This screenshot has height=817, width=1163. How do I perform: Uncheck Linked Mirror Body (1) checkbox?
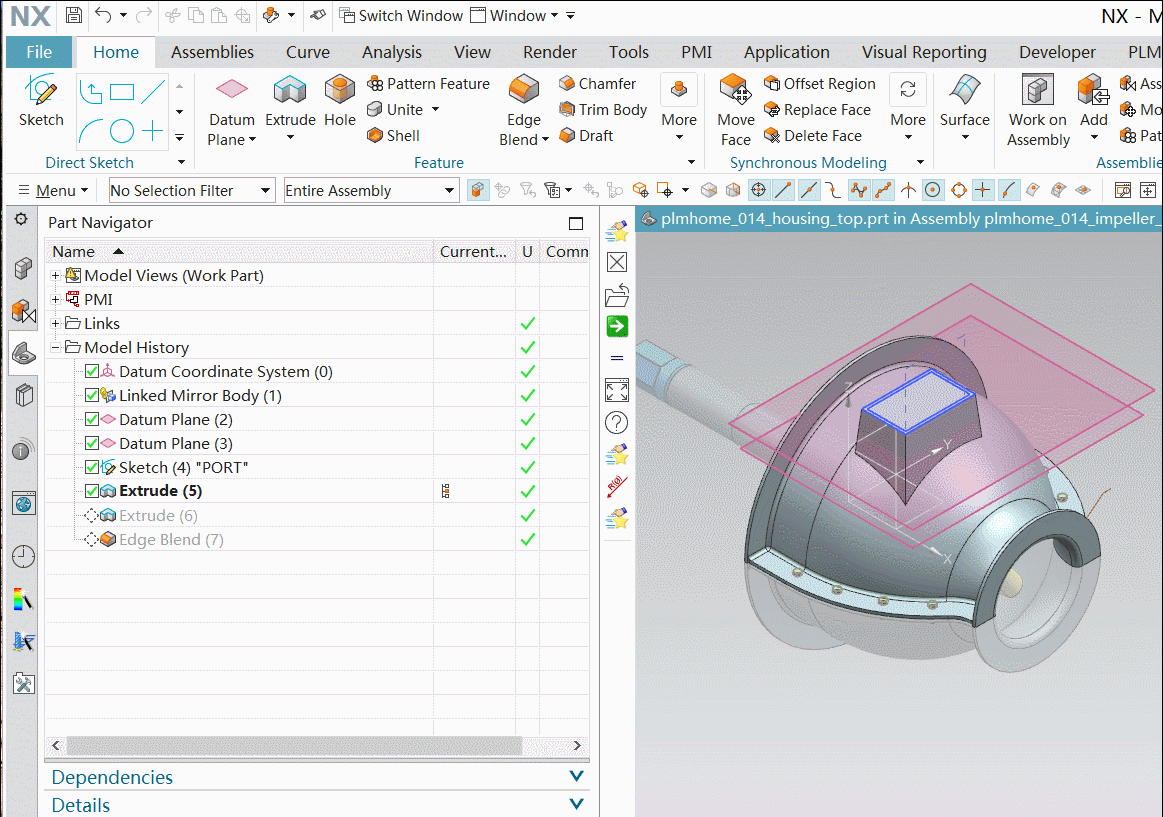pyautogui.click(x=92, y=395)
